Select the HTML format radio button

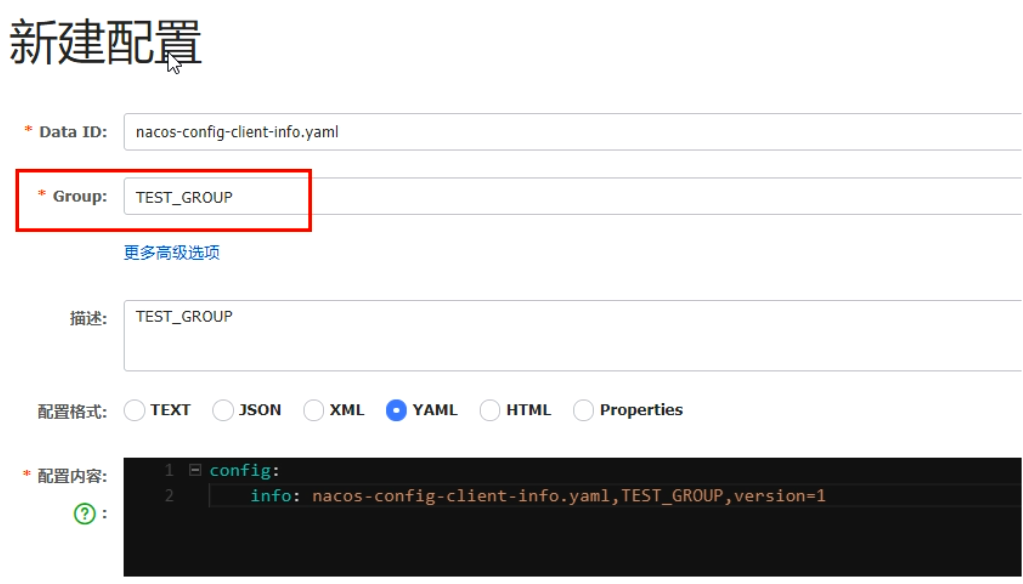[489, 410]
